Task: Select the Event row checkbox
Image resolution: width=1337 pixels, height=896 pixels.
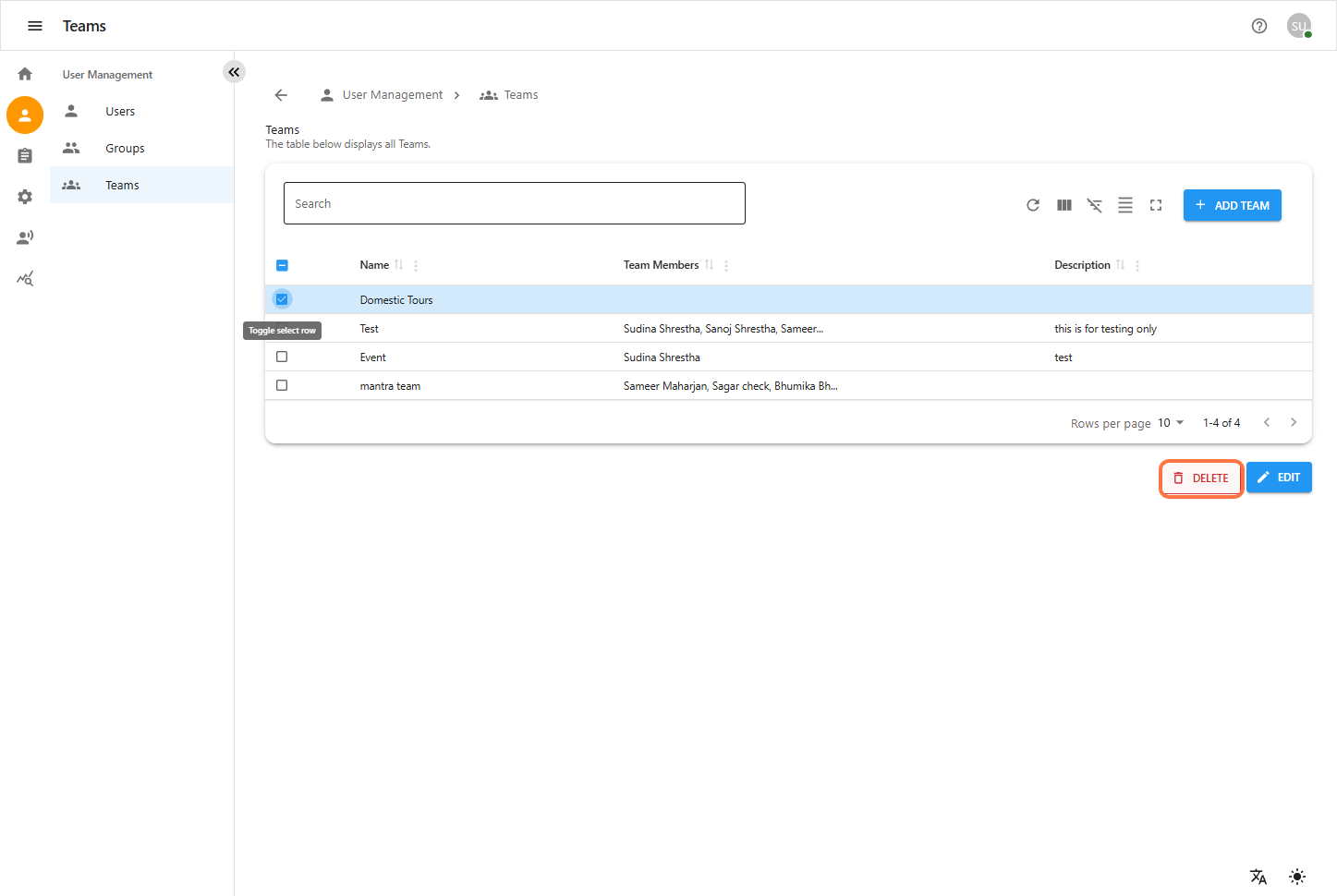Action: (x=282, y=357)
